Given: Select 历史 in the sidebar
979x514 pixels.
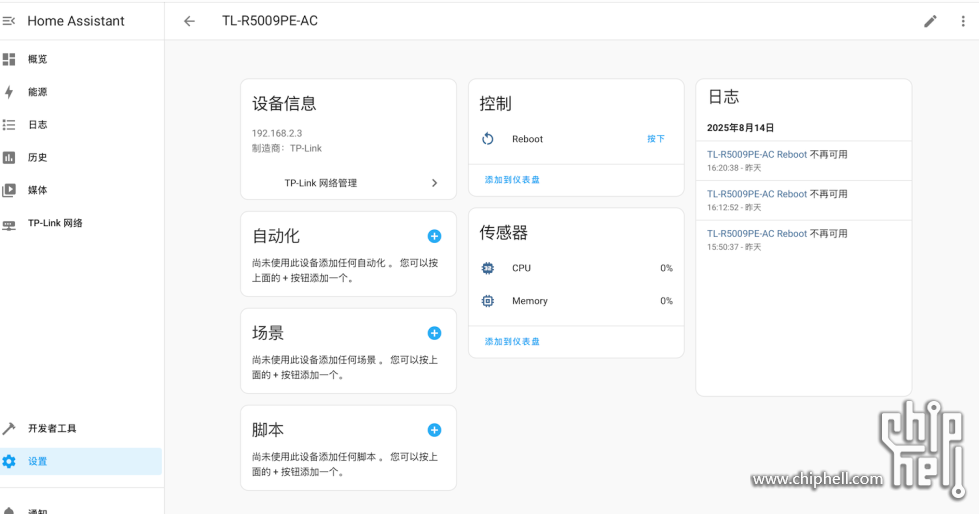Looking at the screenshot, I should [37, 157].
